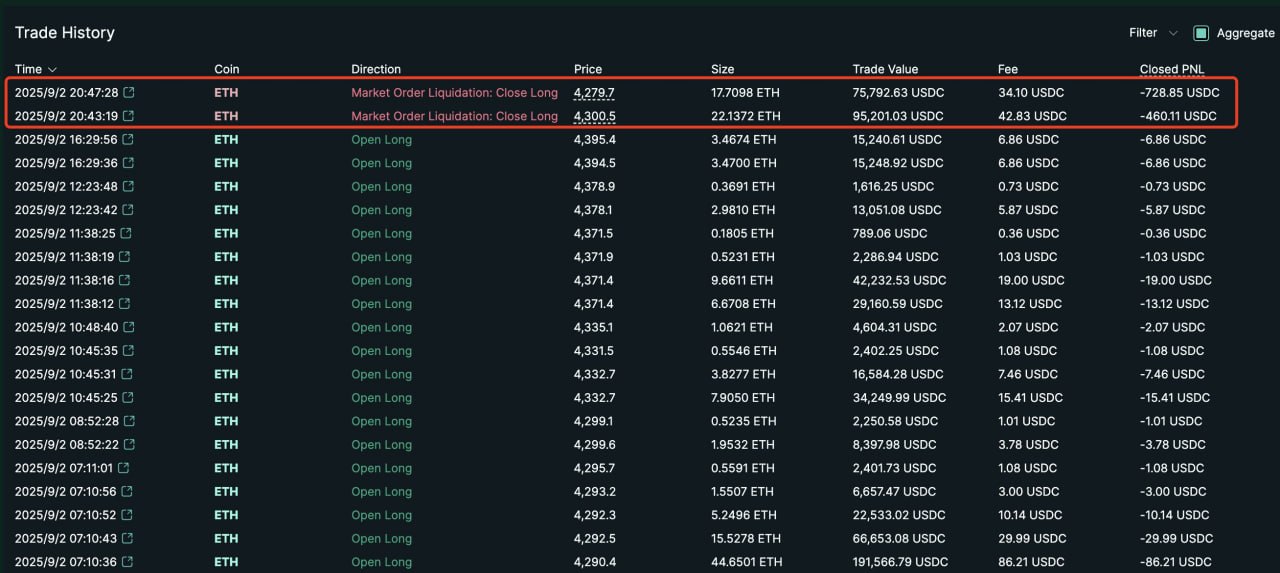
Task: Open explorer link for 07:10:56 trade
Action: 127,492
